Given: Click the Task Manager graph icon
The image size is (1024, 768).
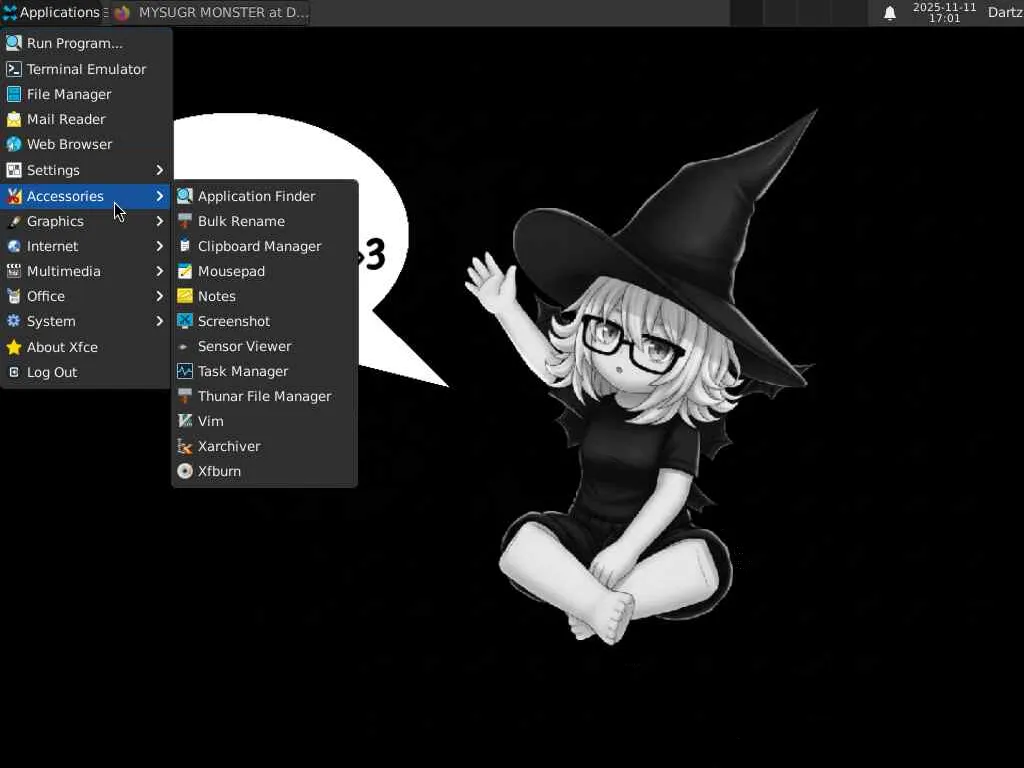Looking at the screenshot, I should (185, 371).
